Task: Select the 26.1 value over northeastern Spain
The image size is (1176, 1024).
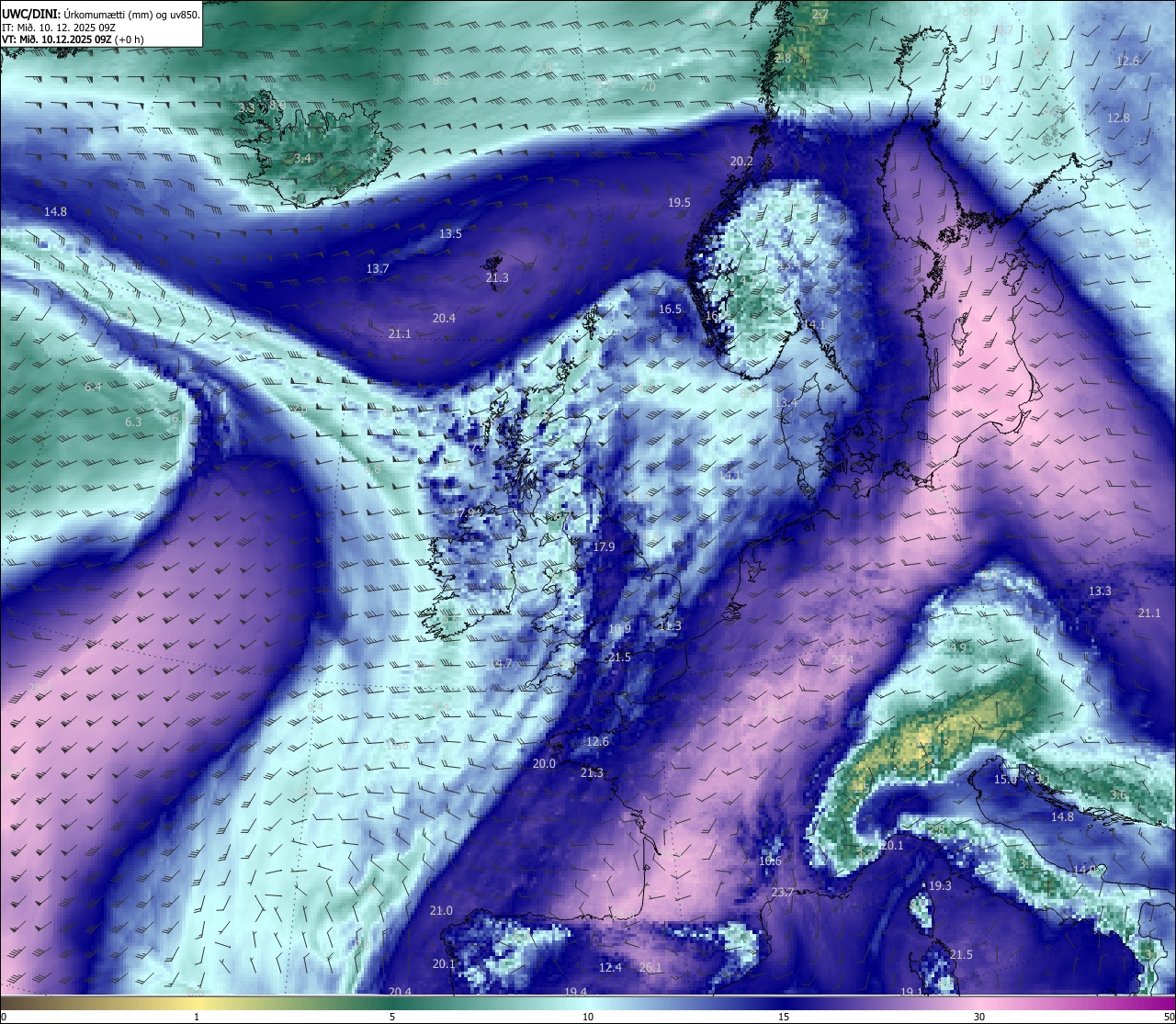Action: [x=650, y=968]
